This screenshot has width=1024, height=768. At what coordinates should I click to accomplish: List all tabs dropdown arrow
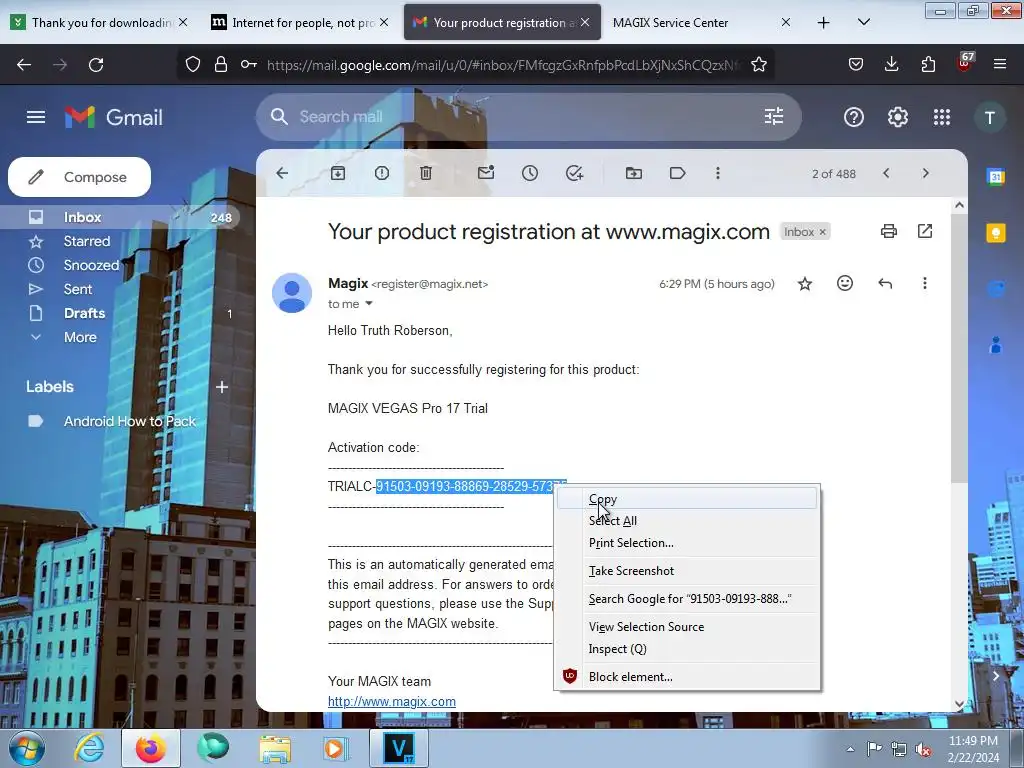(863, 23)
